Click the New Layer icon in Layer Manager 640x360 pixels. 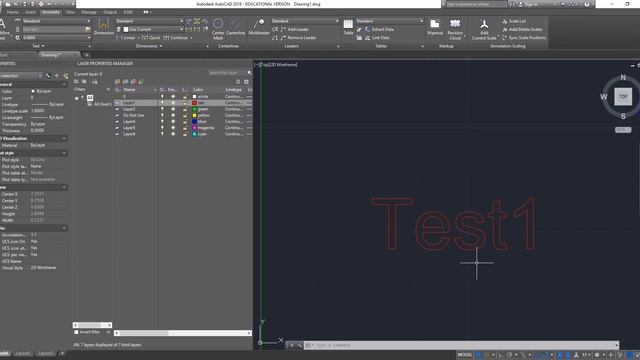118,82
